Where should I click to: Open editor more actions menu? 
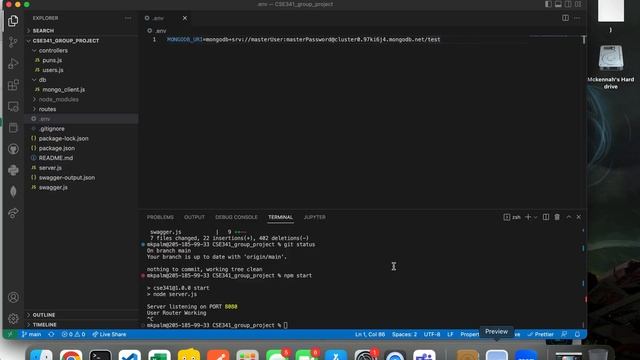tap(577, 18)
